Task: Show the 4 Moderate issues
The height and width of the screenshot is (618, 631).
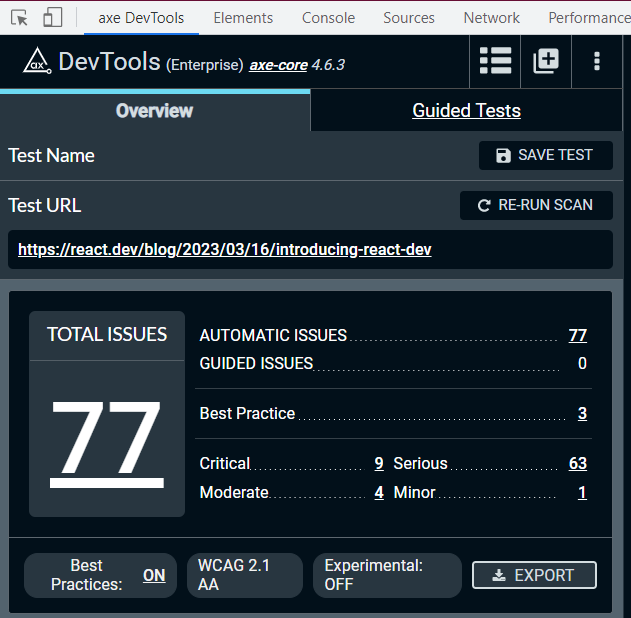Action: coord(379,492)
